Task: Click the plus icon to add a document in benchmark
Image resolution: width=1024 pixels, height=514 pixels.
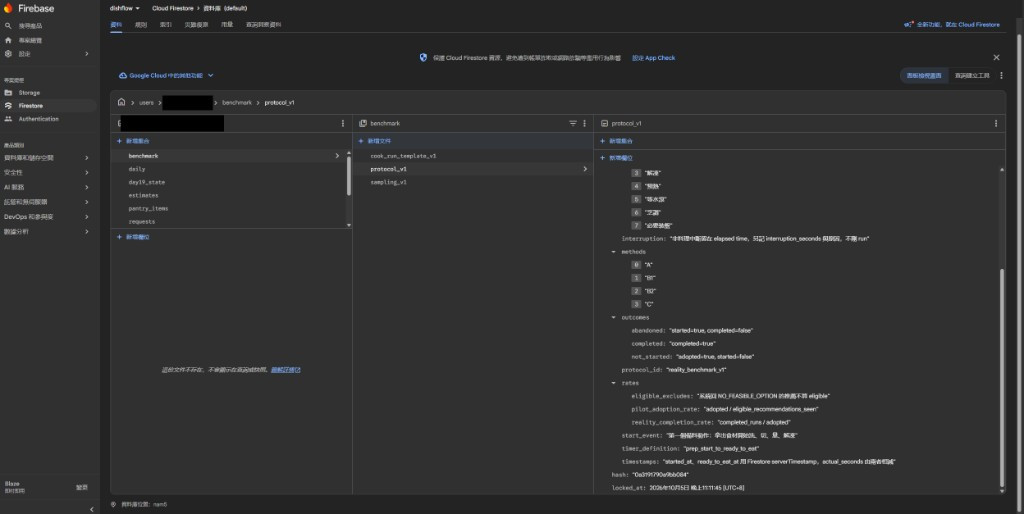Action: pos(360,141)
